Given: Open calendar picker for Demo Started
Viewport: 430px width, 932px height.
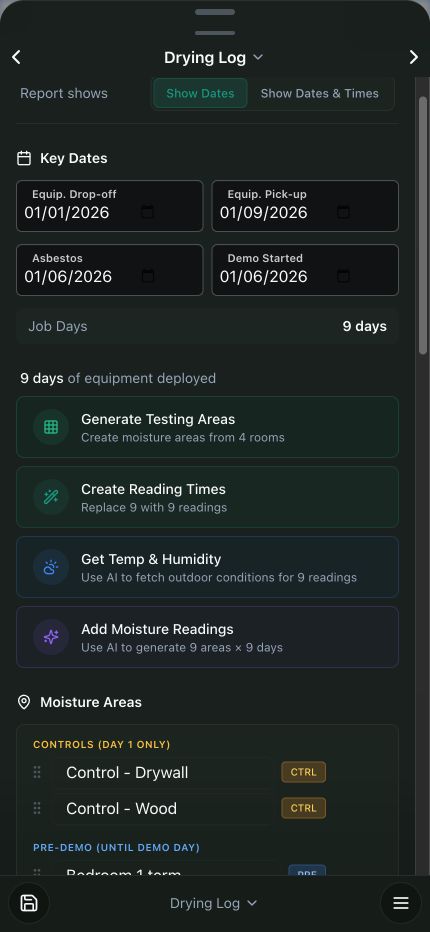Looking at the screenshot, I should 343,276.
